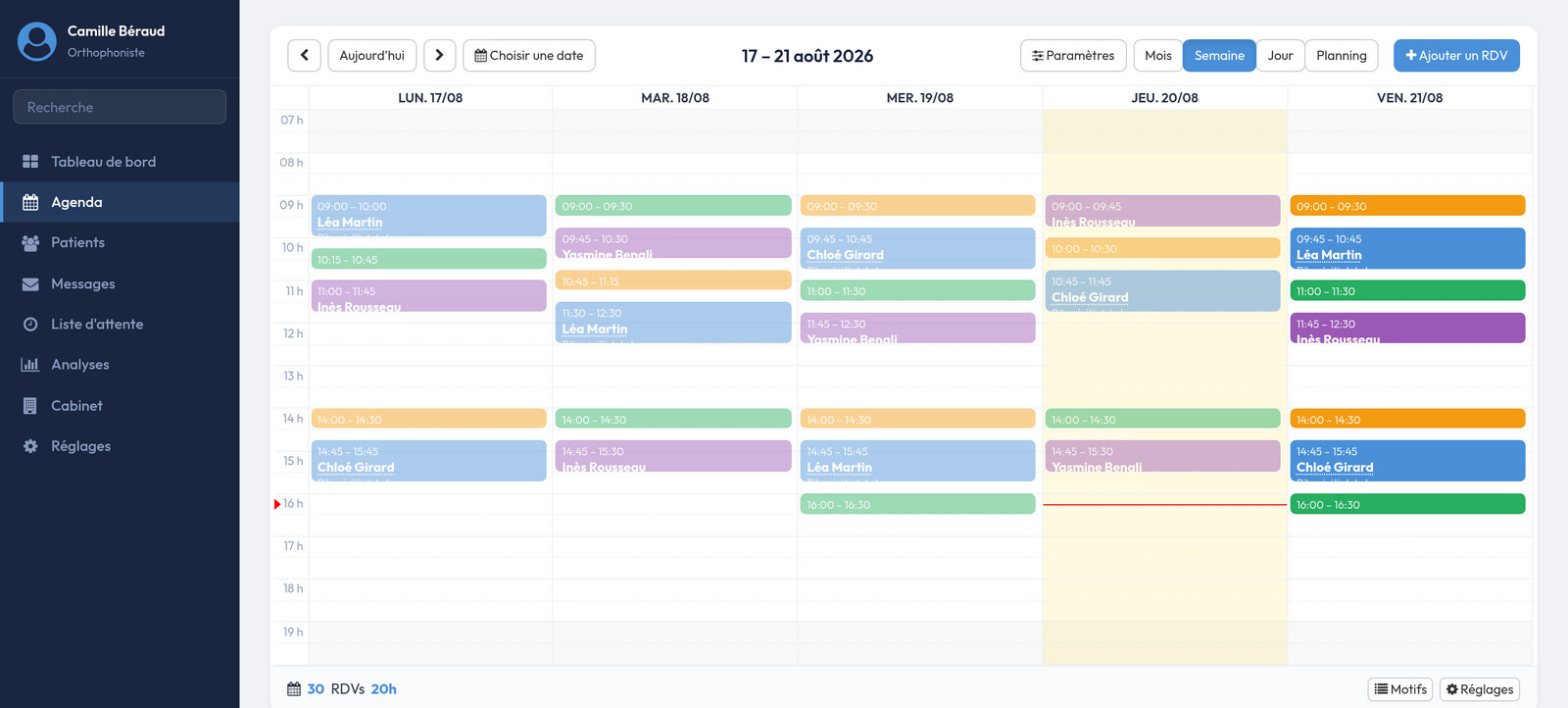Image resolution: width=1568 pixels, height=708 pixels.
Task: Open the Choisir une date picker
Action: click(529, 56)
